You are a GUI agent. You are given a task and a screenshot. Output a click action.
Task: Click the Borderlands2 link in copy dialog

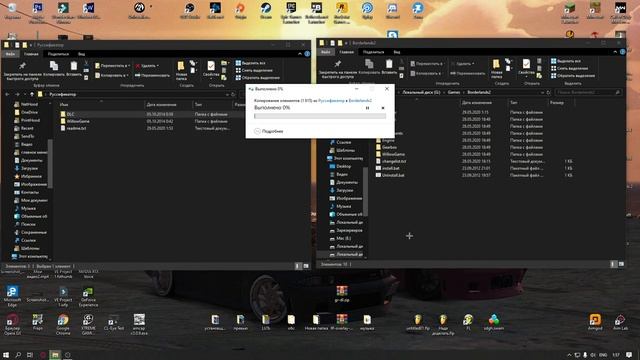(x=360, y=100)
